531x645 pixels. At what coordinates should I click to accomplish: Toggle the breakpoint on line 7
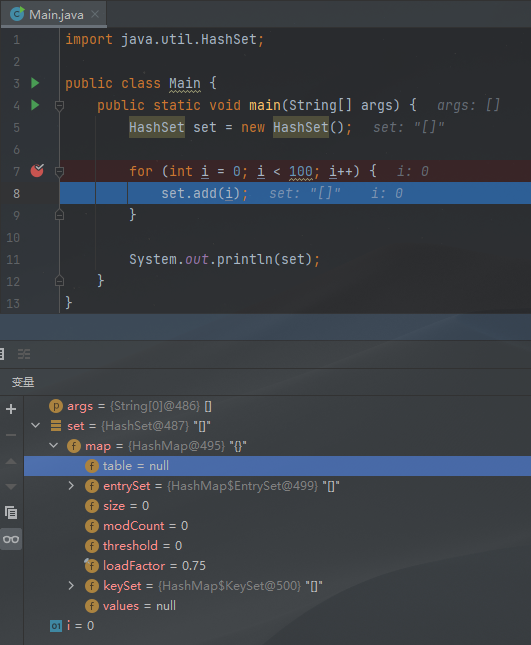coord(37,171)
